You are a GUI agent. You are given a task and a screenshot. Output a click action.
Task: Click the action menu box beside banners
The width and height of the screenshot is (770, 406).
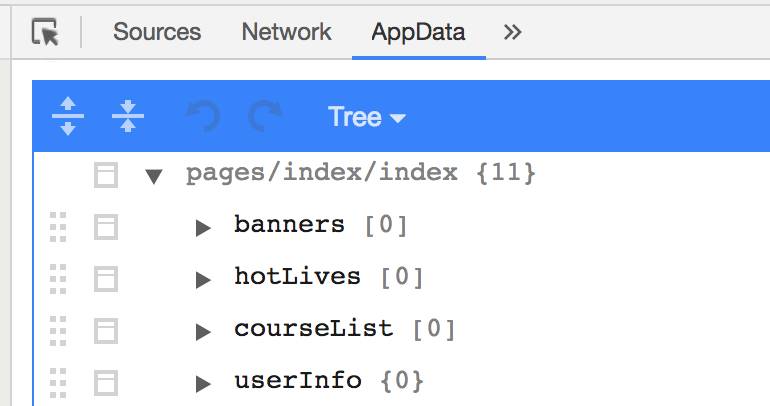(x=105, y=227)
